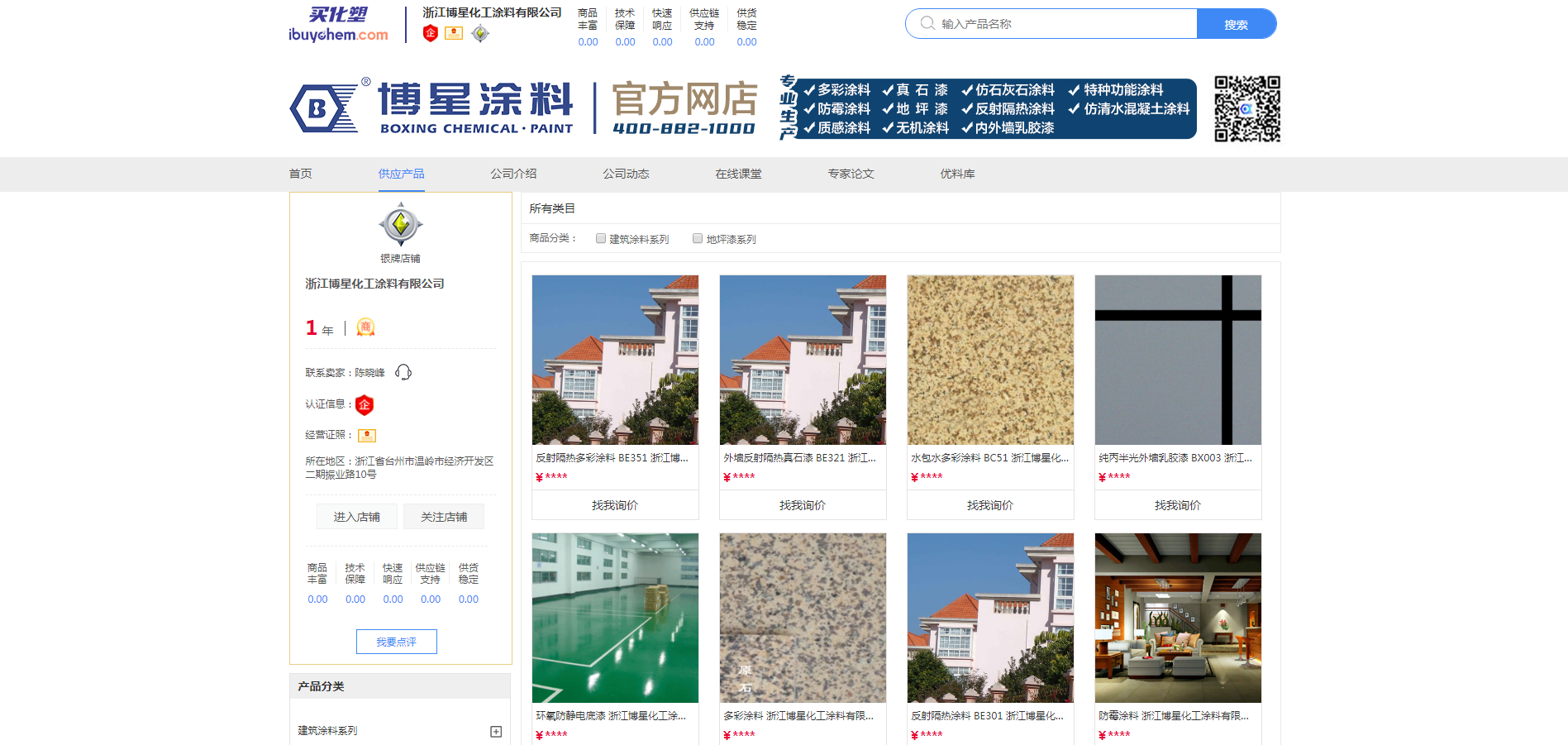Click the 反射隔热多彩涂料 BE351 title link
1568x745 pixels.
pos(612,457)
